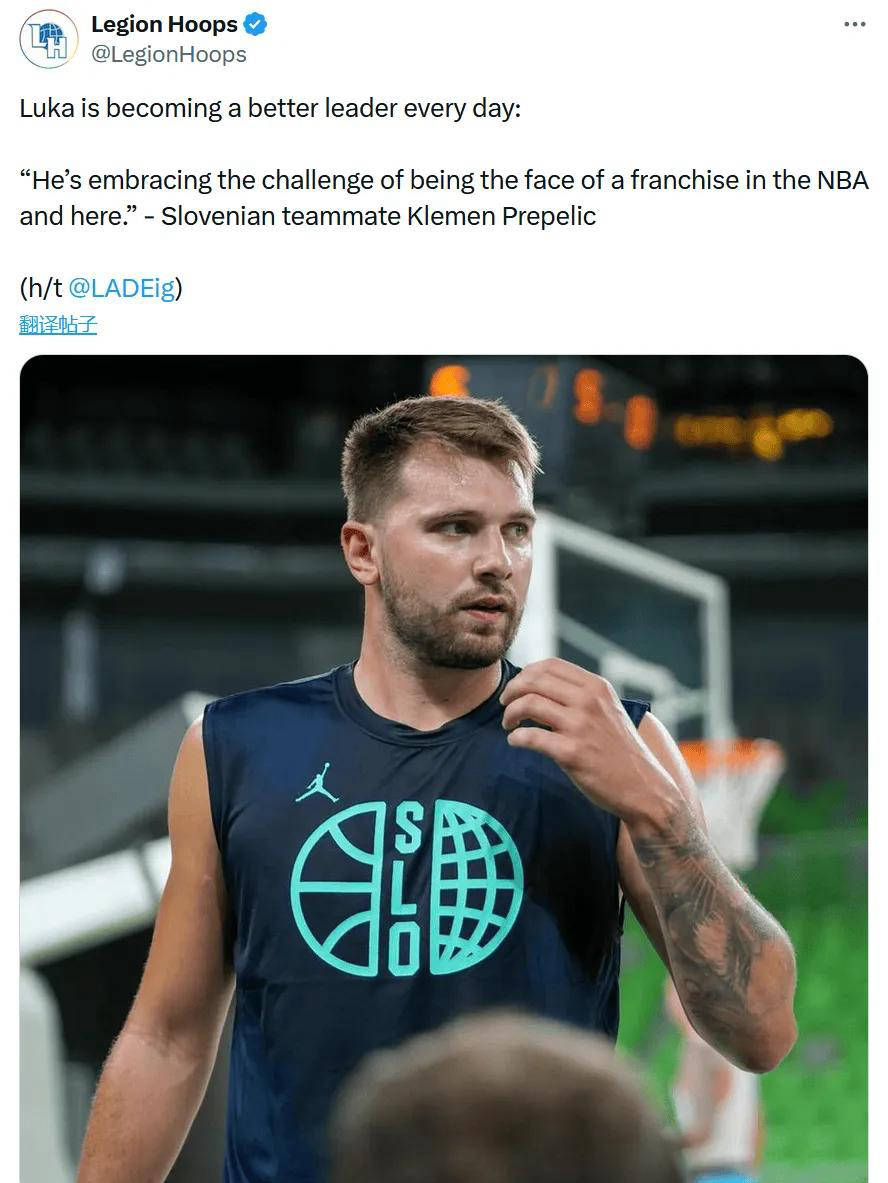Click the blue verified checkmark badge
This screenshot has height=1183, width=888.
[x=255, y=24]
